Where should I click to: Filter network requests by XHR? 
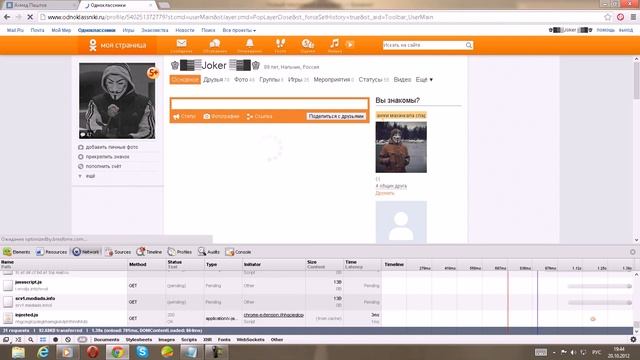207,340
